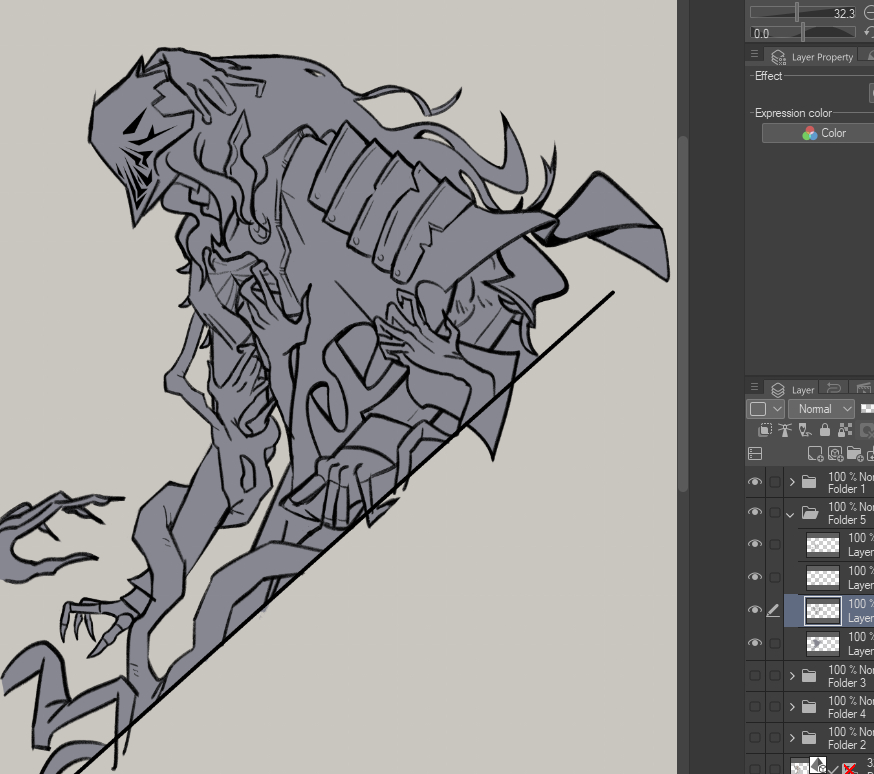Show Folder 3 by clicking its visibility box

755,676
